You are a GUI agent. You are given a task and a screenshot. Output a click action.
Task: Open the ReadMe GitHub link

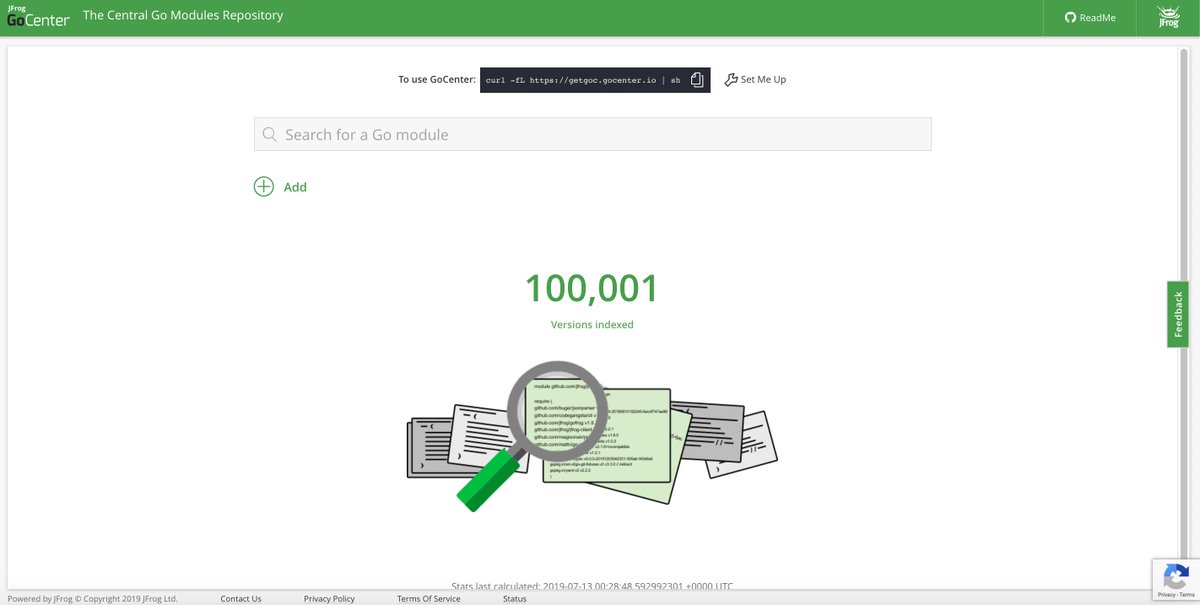click(1090, 17)
